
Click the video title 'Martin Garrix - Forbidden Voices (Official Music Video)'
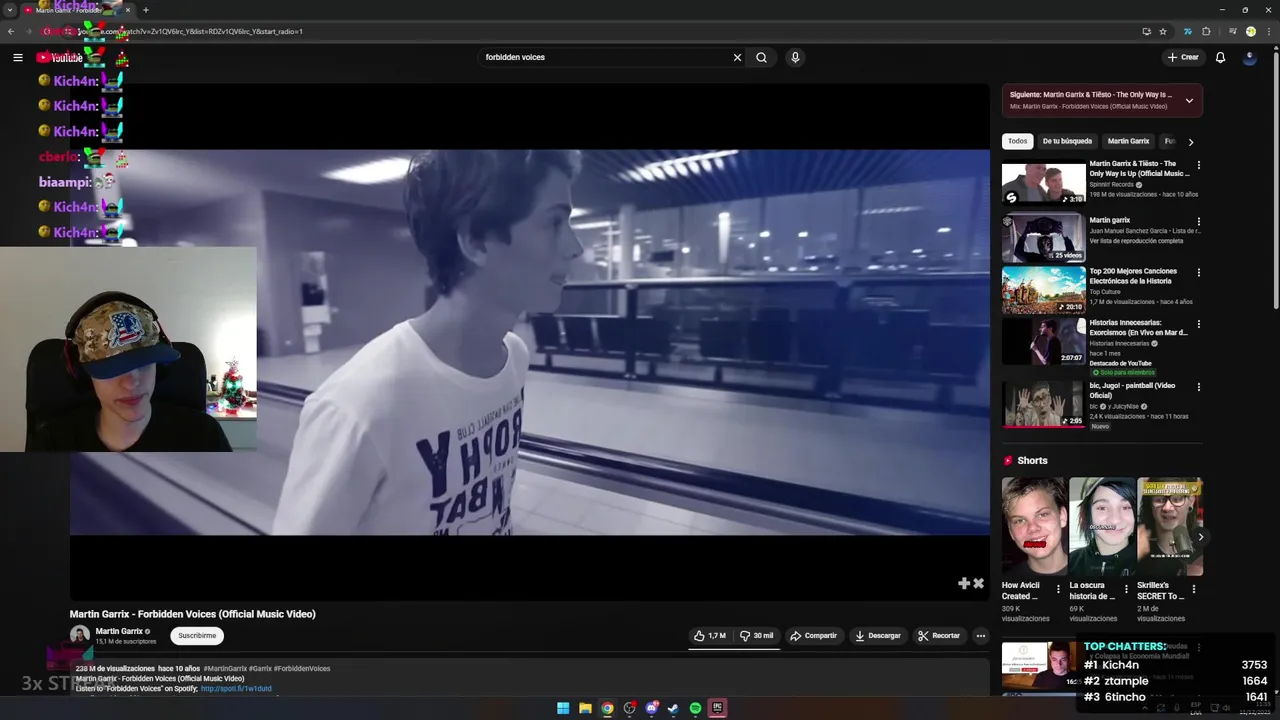coord(192,614)
